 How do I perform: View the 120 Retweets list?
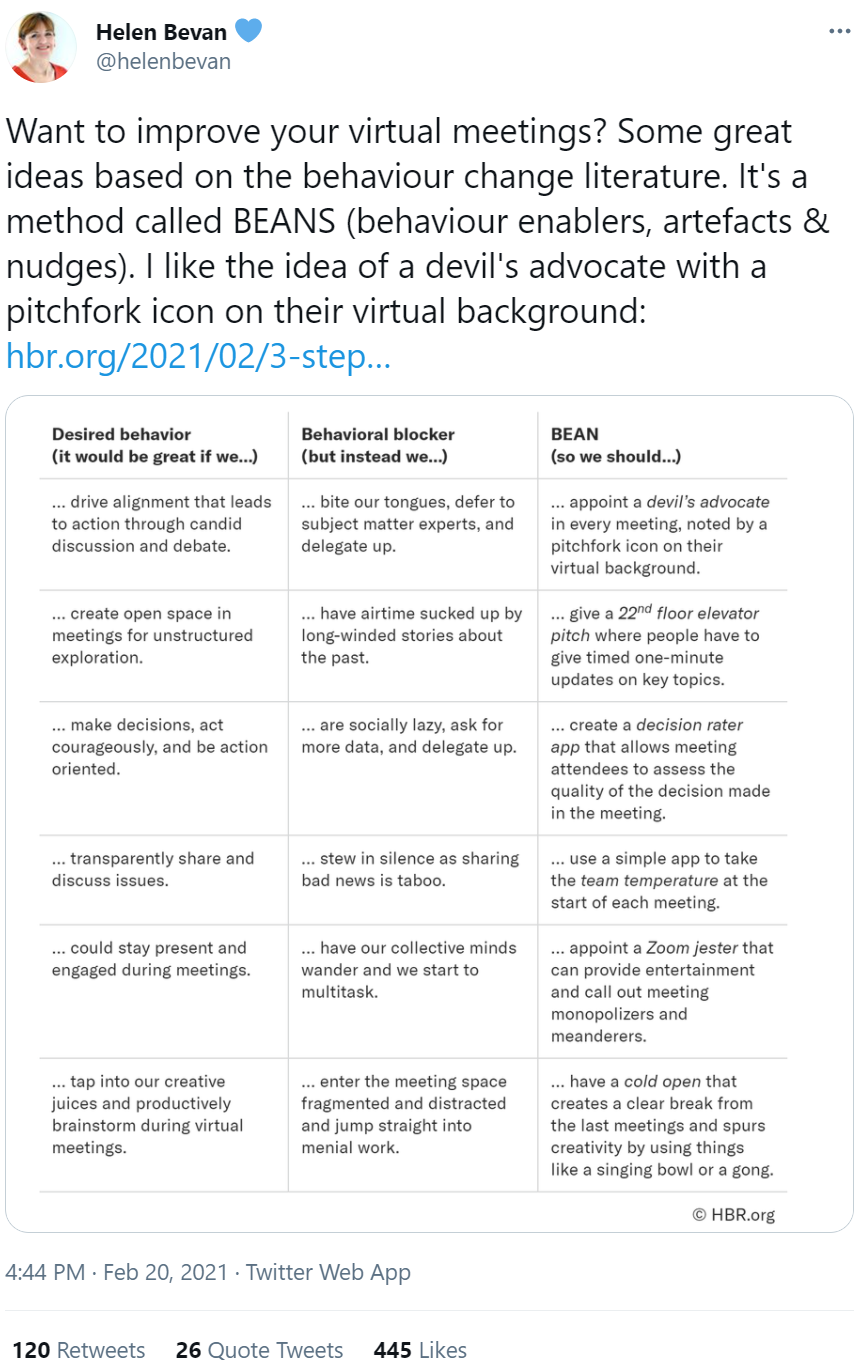[79, 1350]
